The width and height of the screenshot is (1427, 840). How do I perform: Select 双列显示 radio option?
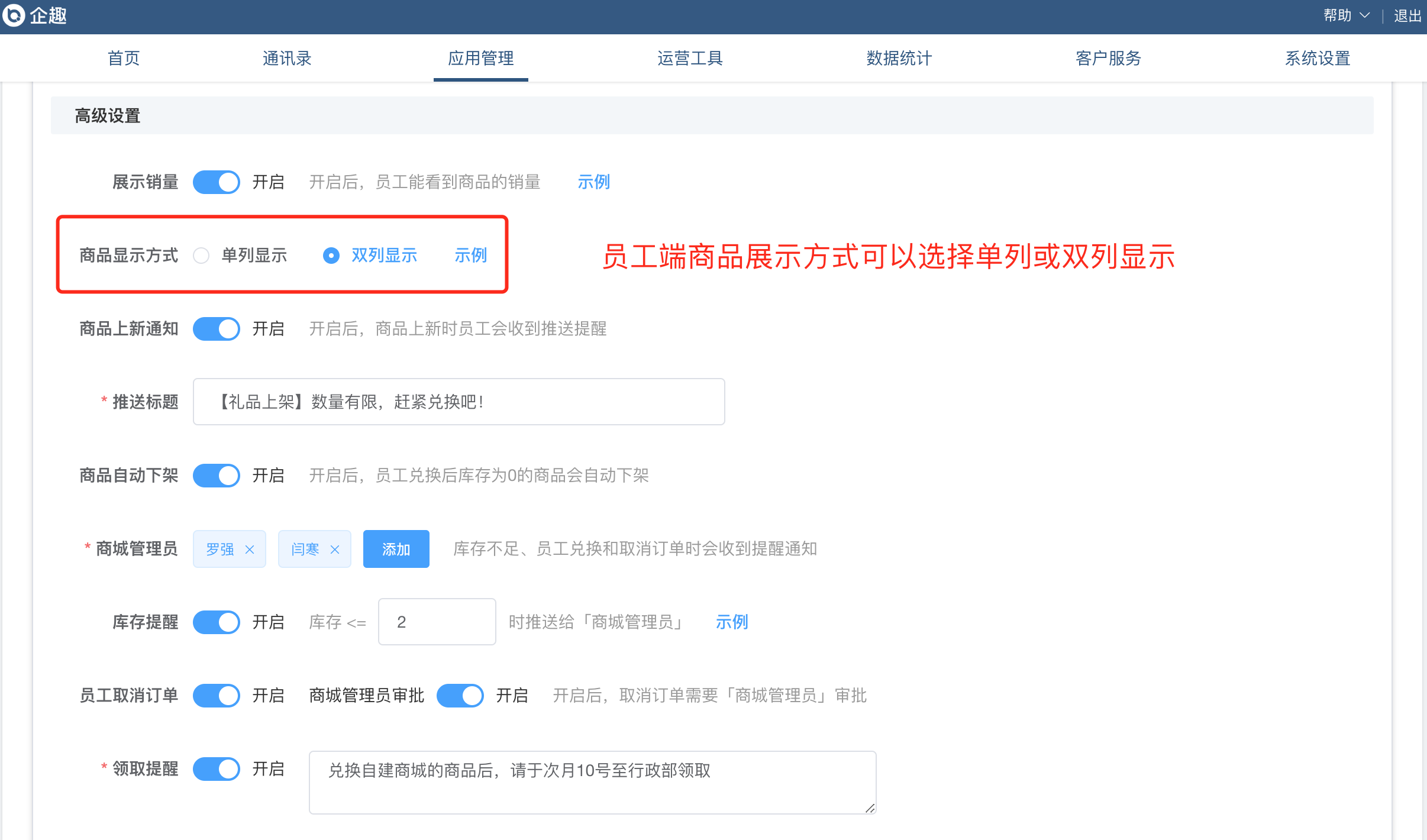pyautogui.click(x=331, y=256)
